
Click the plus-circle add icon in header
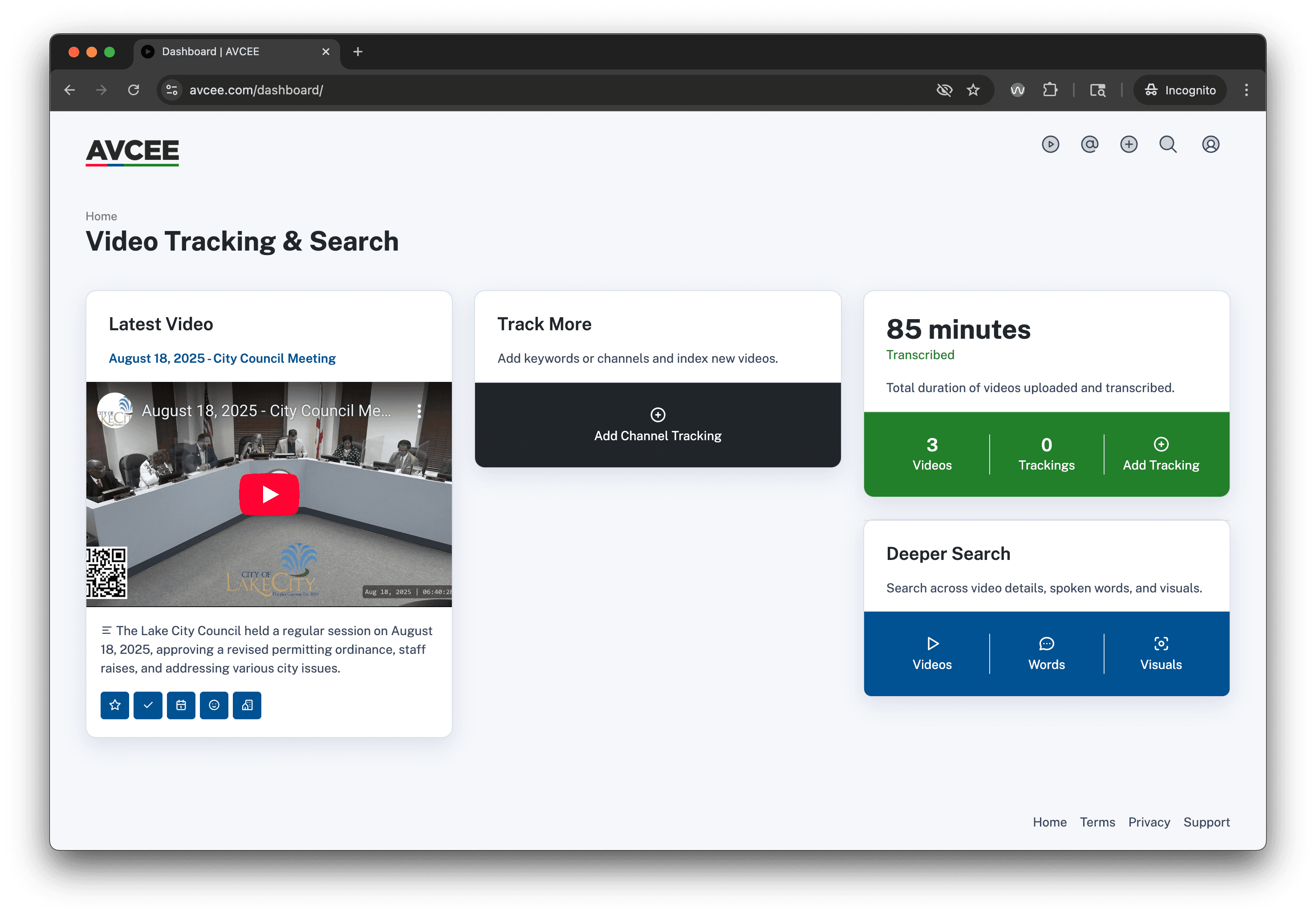tap(1129, 144)
